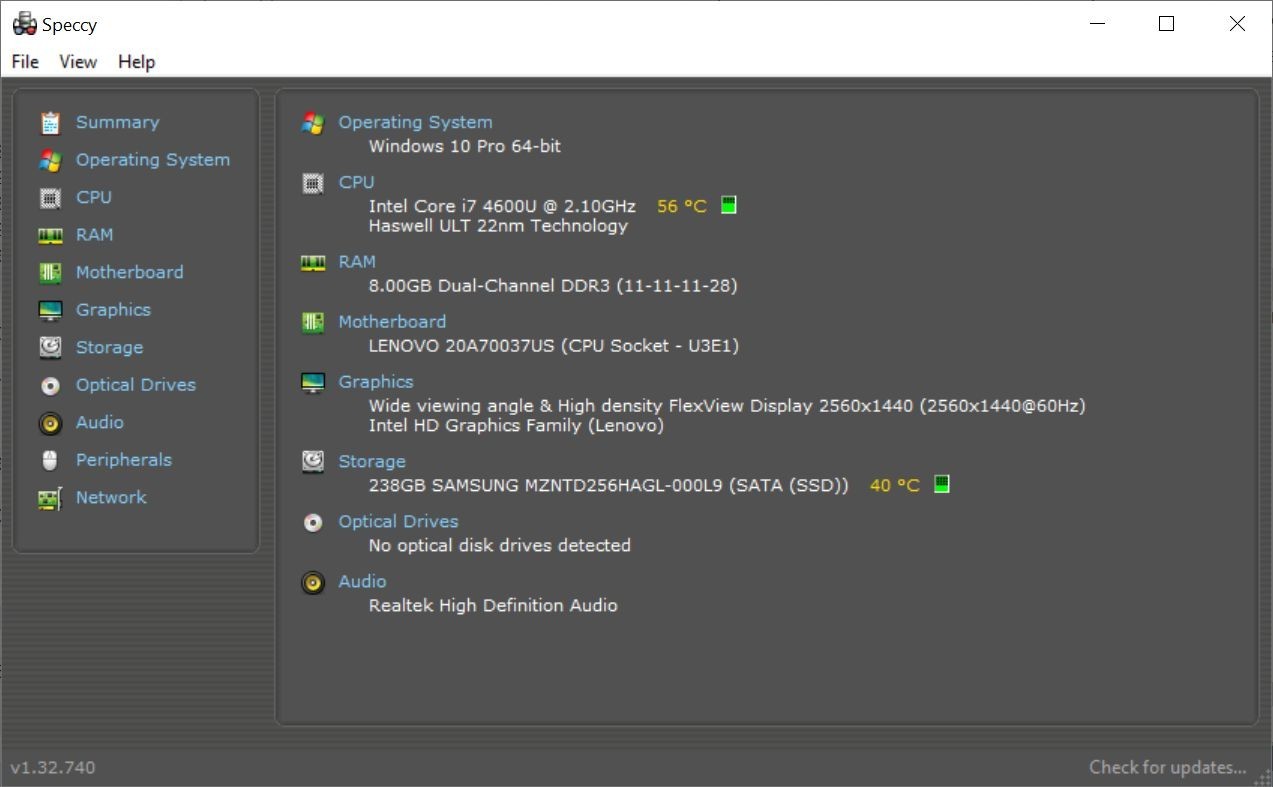Viewport: 1273px width, 787px height.
Task: Click the Storage hard drive icon in sidebar
Action: [x=50, y=348]
